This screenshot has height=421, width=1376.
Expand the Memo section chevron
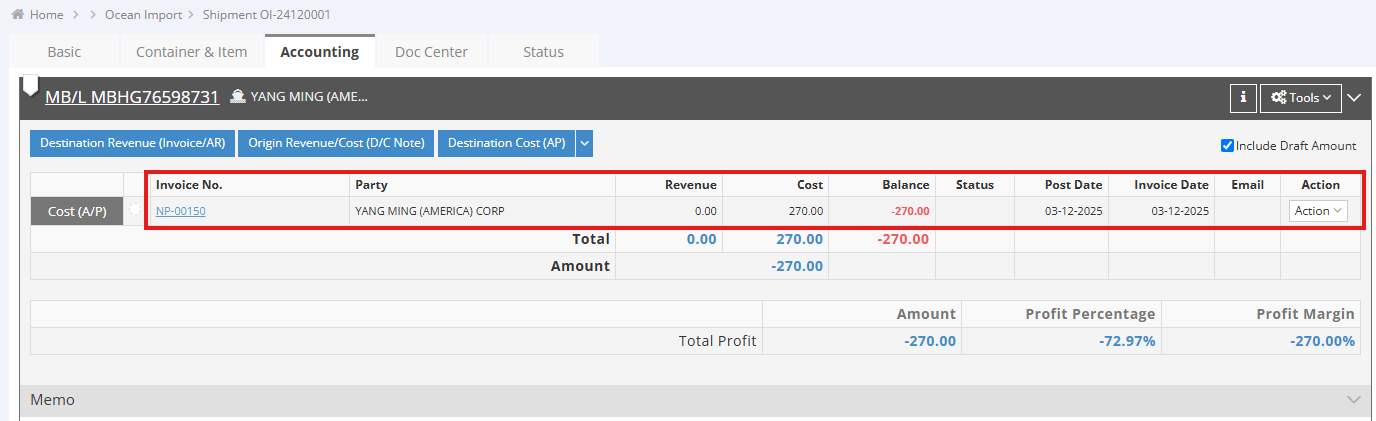(x=1354, y=400)
